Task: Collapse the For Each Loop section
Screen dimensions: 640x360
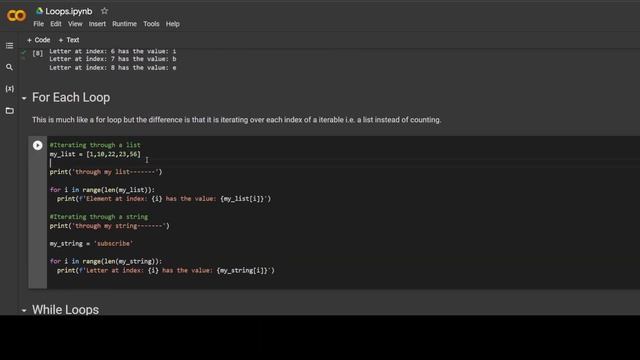Action: point(24,98)
